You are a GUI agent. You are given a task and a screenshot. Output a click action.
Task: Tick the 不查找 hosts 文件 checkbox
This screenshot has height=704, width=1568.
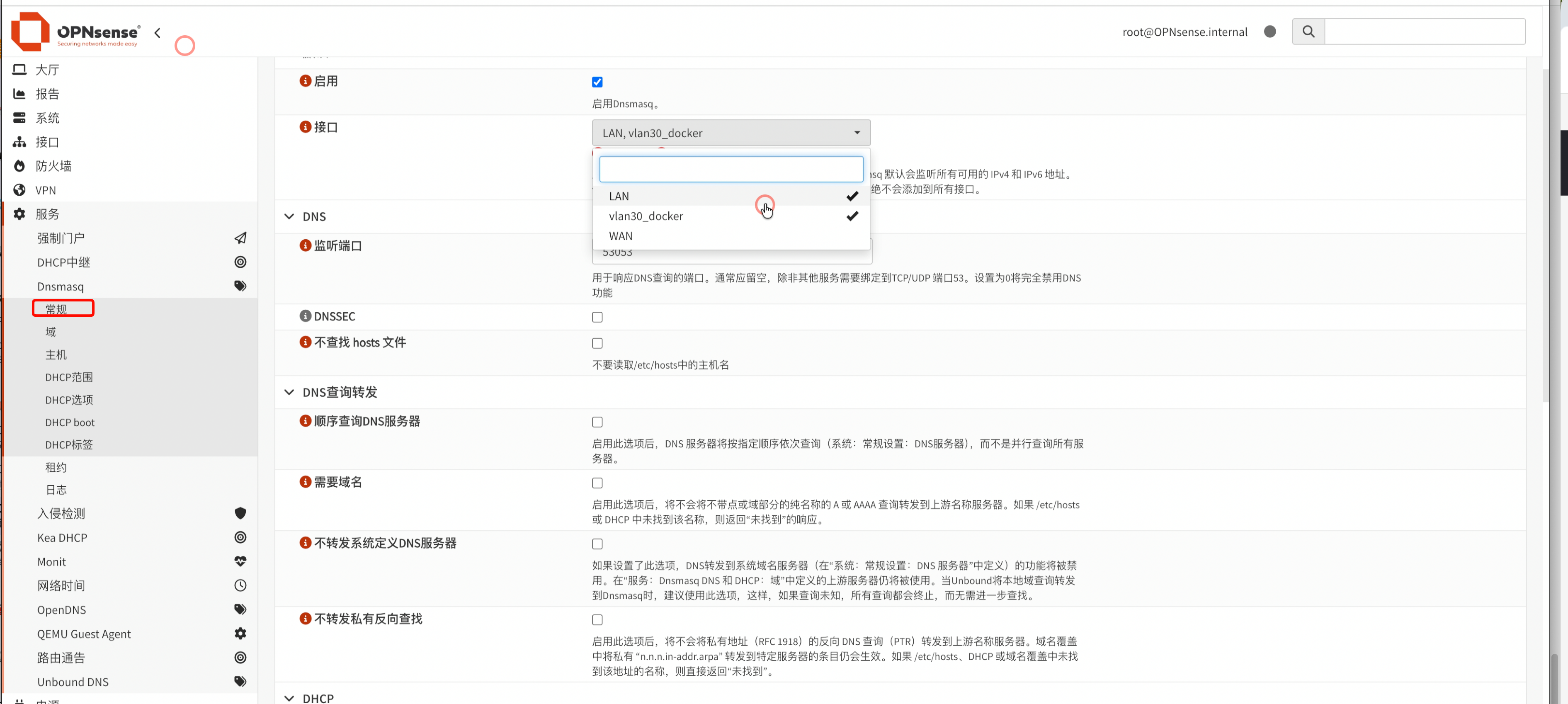point(597,343)
